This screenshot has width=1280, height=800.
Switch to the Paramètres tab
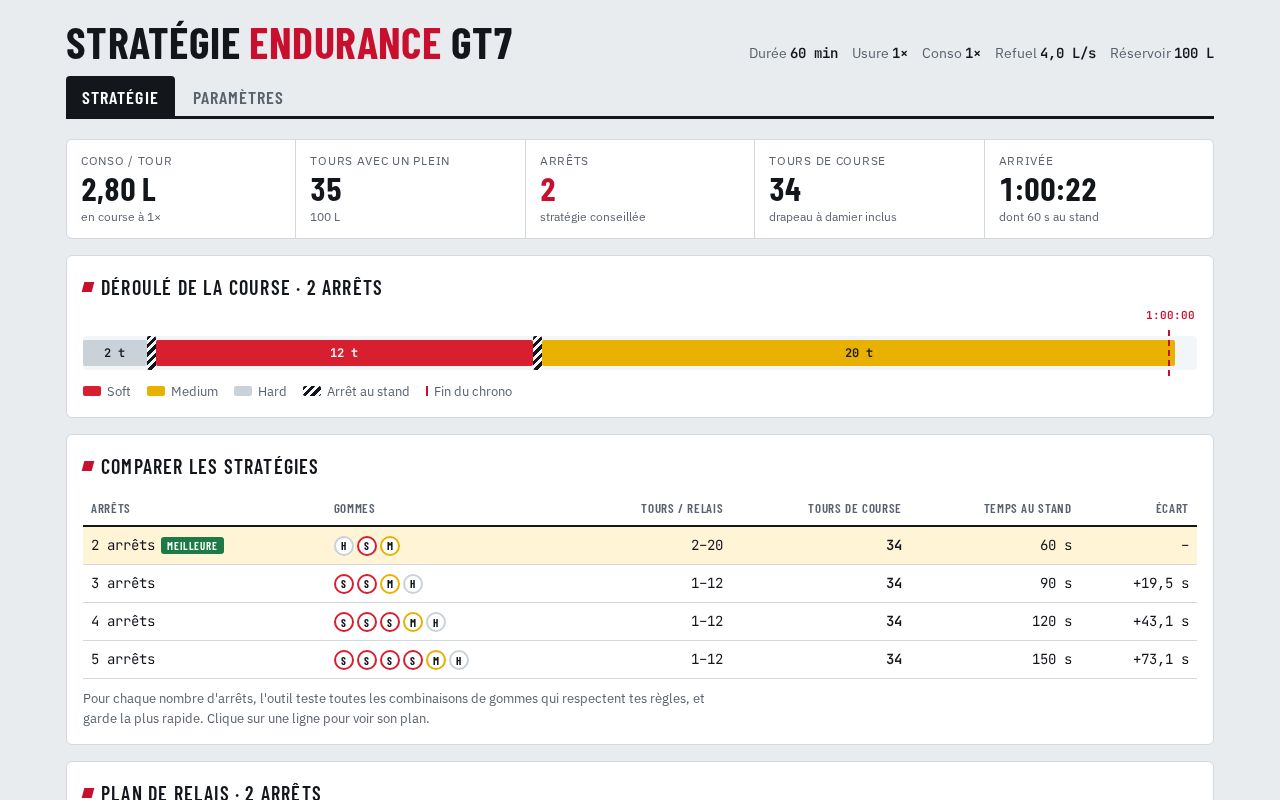tap(238, 98)
